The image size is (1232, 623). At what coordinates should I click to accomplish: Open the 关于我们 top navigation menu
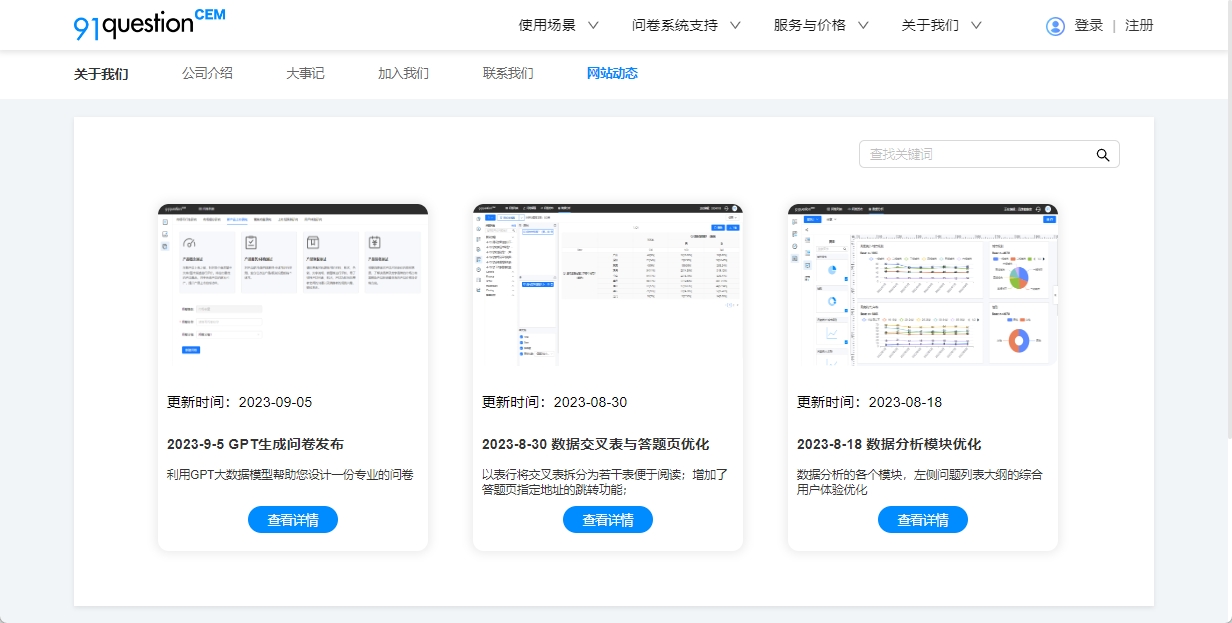pyautogui.click(x=931, y=25)
